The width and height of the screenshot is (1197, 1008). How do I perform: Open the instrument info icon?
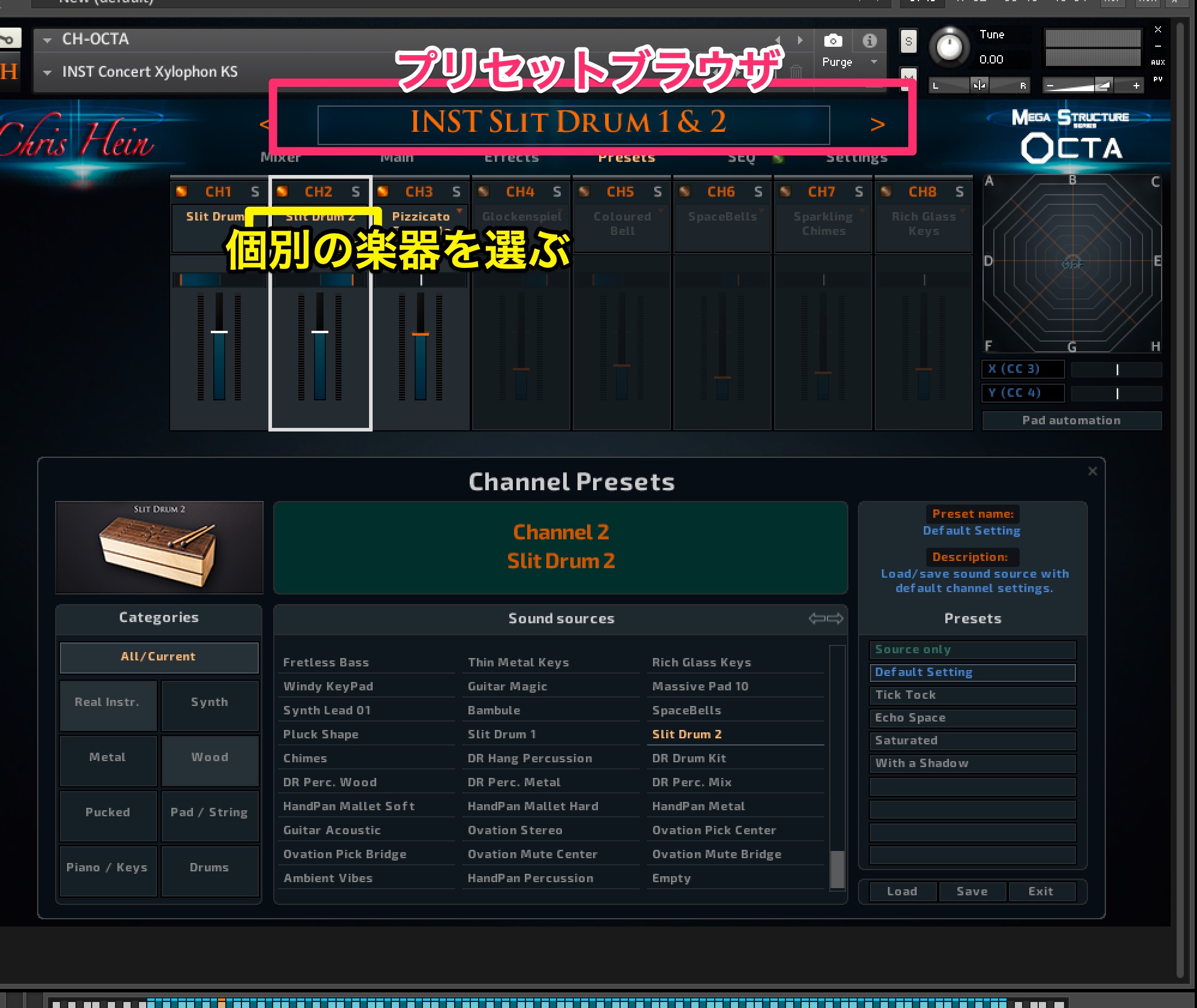(869, 41)
